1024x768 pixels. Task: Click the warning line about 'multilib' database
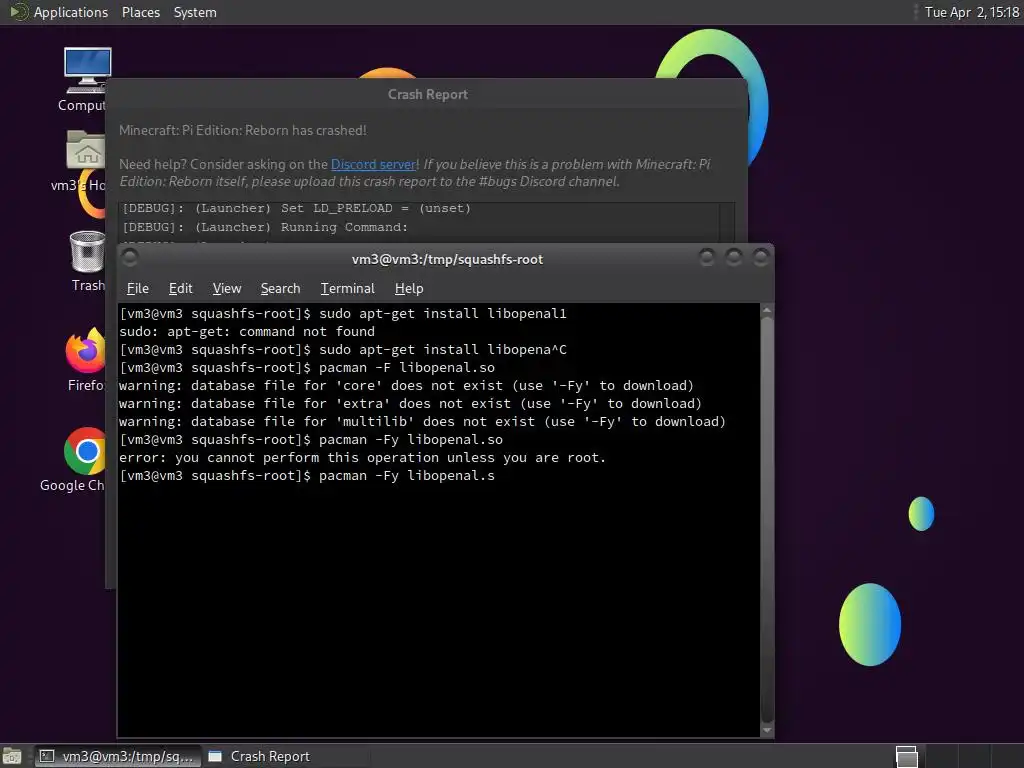tap(423, 422)
